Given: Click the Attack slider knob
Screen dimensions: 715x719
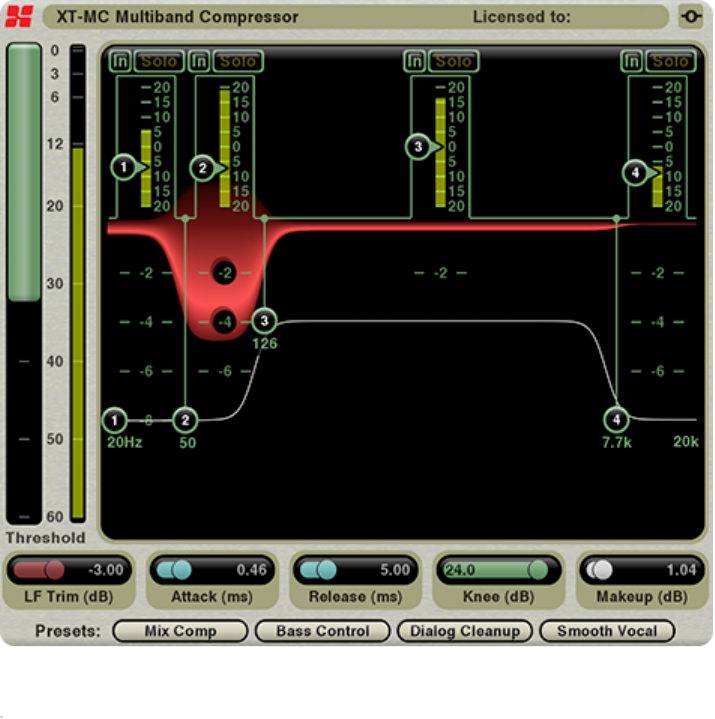Looking at the screenshot, I should point(182,570).
